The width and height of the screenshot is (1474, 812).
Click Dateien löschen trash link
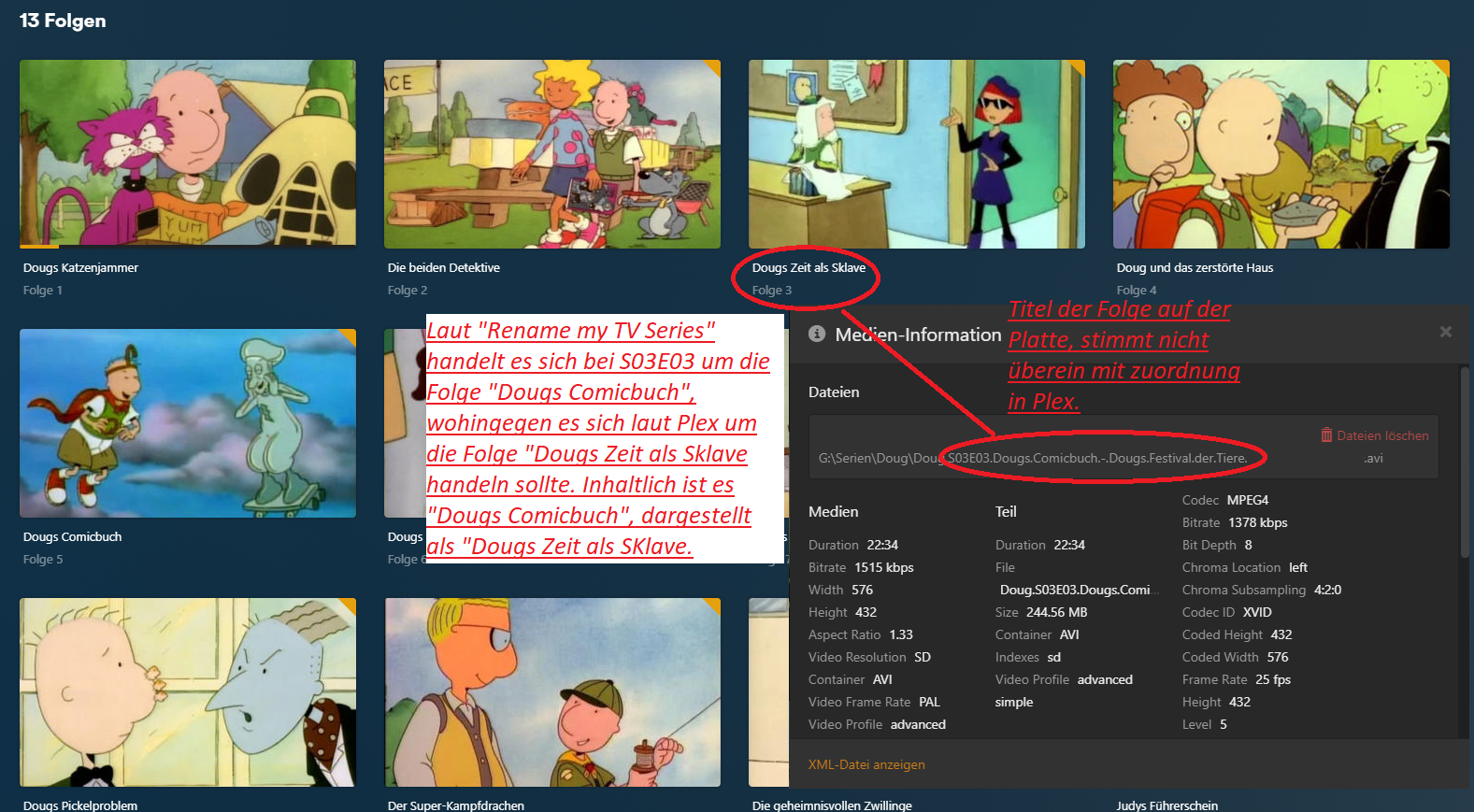[x=1374, y=435]
